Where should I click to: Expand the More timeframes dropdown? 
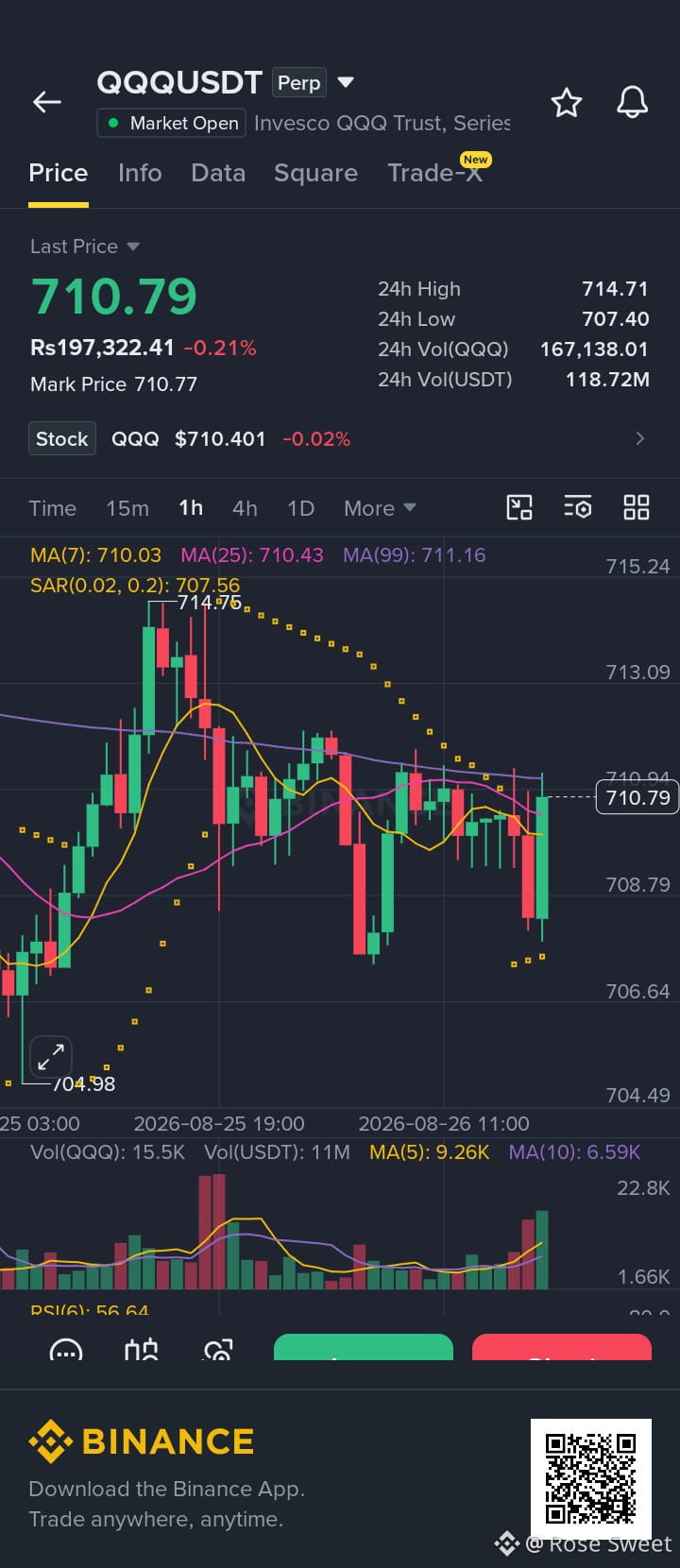tap(380, 508)
